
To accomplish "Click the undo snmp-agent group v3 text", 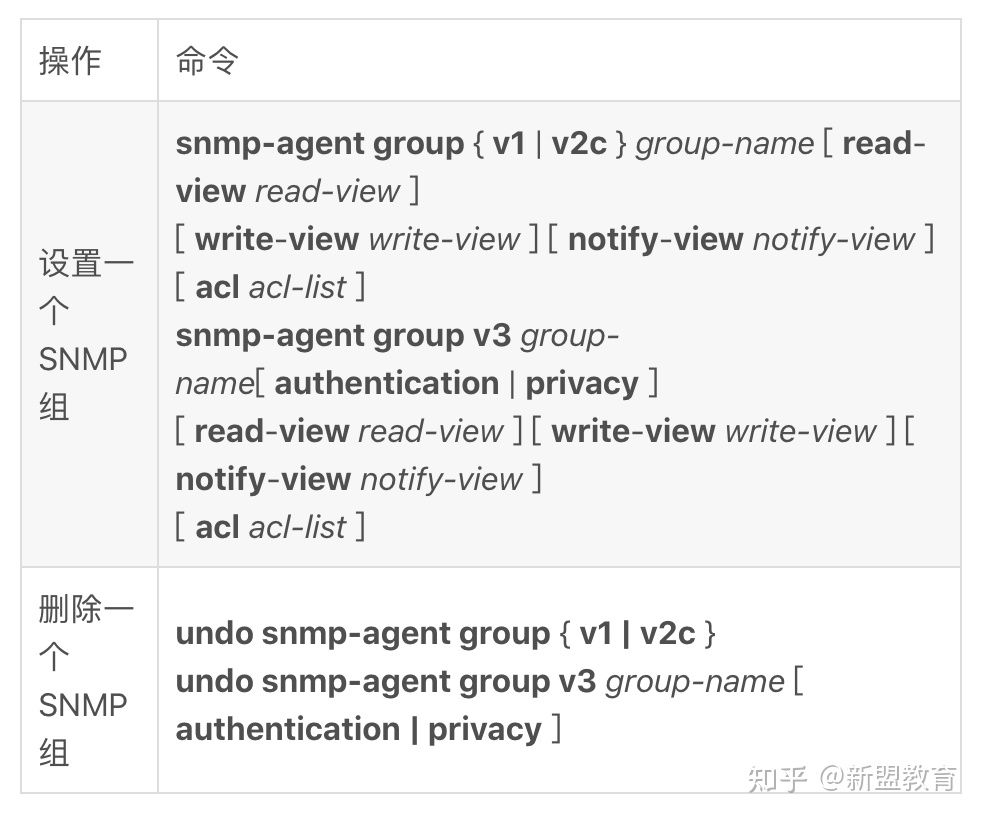I will tap(386, 681).
